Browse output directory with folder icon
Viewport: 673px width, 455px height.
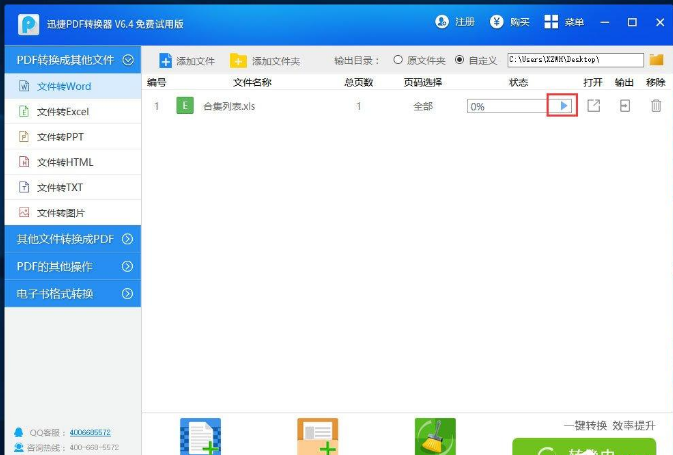pyautogui.click(x=657, y=60)
